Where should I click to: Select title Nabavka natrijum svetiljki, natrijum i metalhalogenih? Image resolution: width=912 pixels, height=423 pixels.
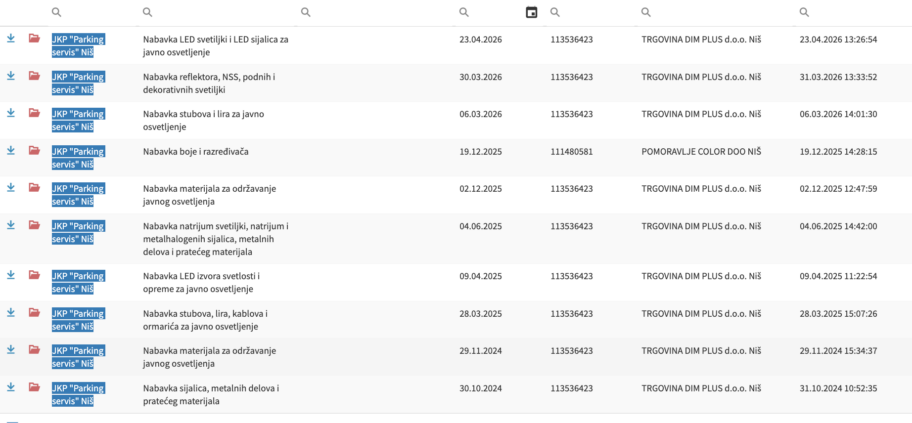tap(216, 239)
